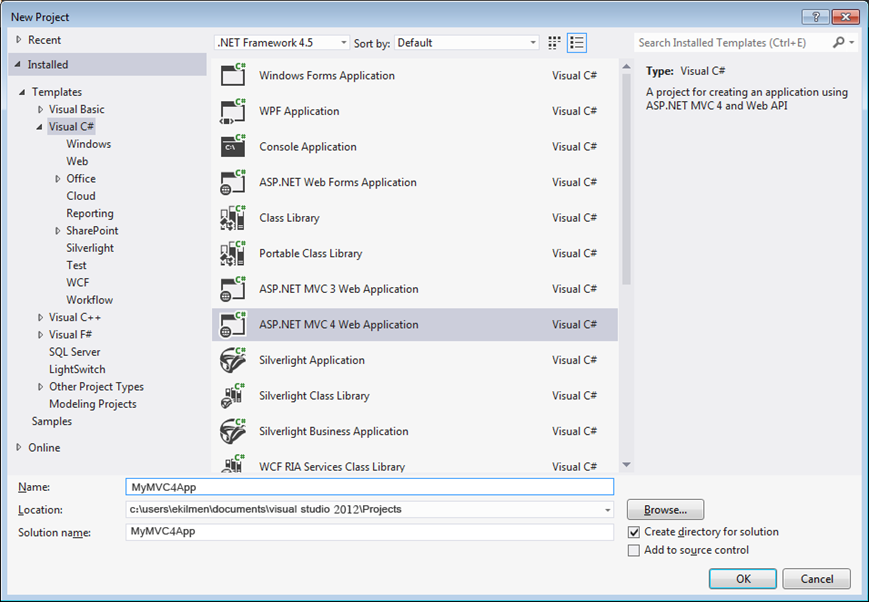Expand Other Project Types node
The height and width of the screenshot is (602, 869).
(x=40, y=386)
